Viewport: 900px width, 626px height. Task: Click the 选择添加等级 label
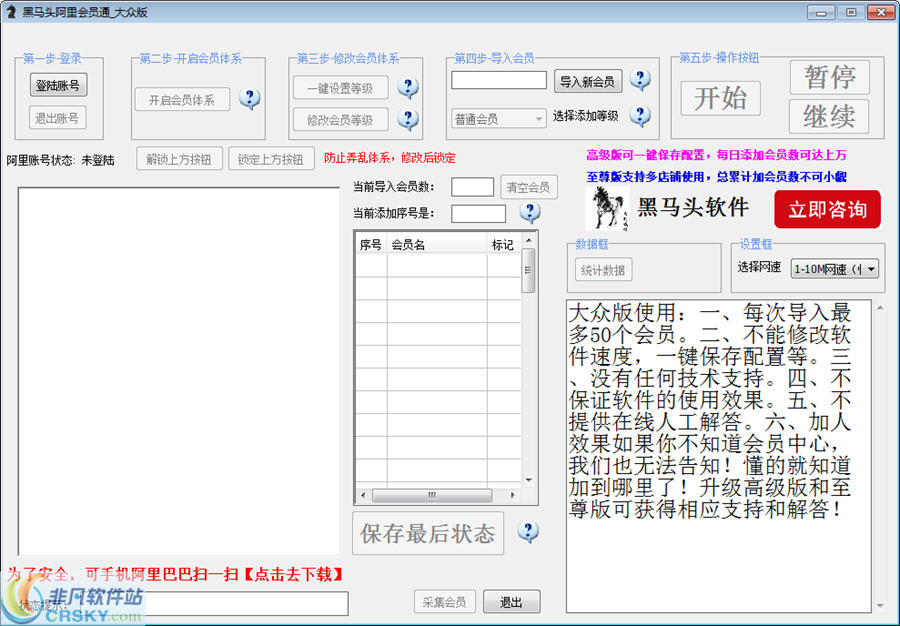tap(585, 116)
